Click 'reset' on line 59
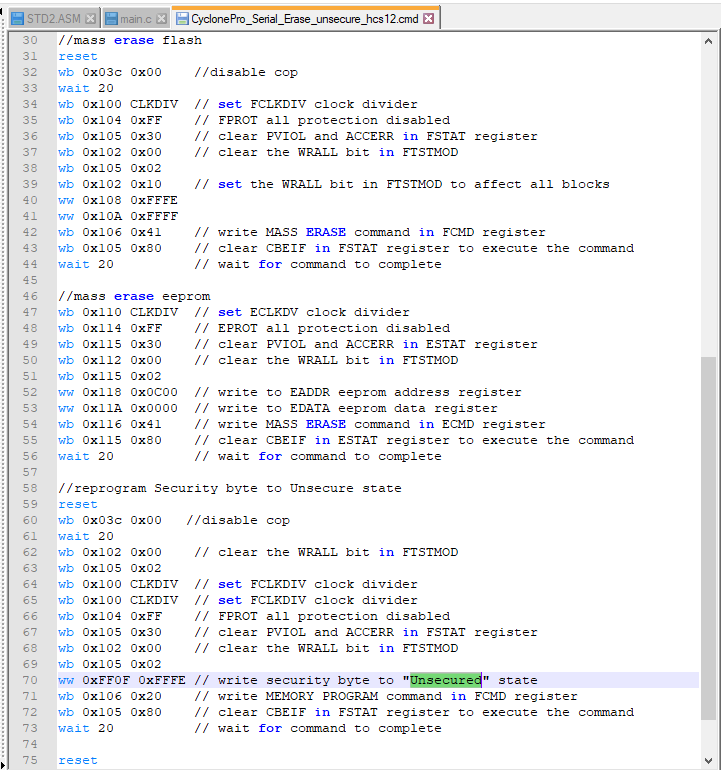This screenshot has height=770, width=721. coord(78,504)
